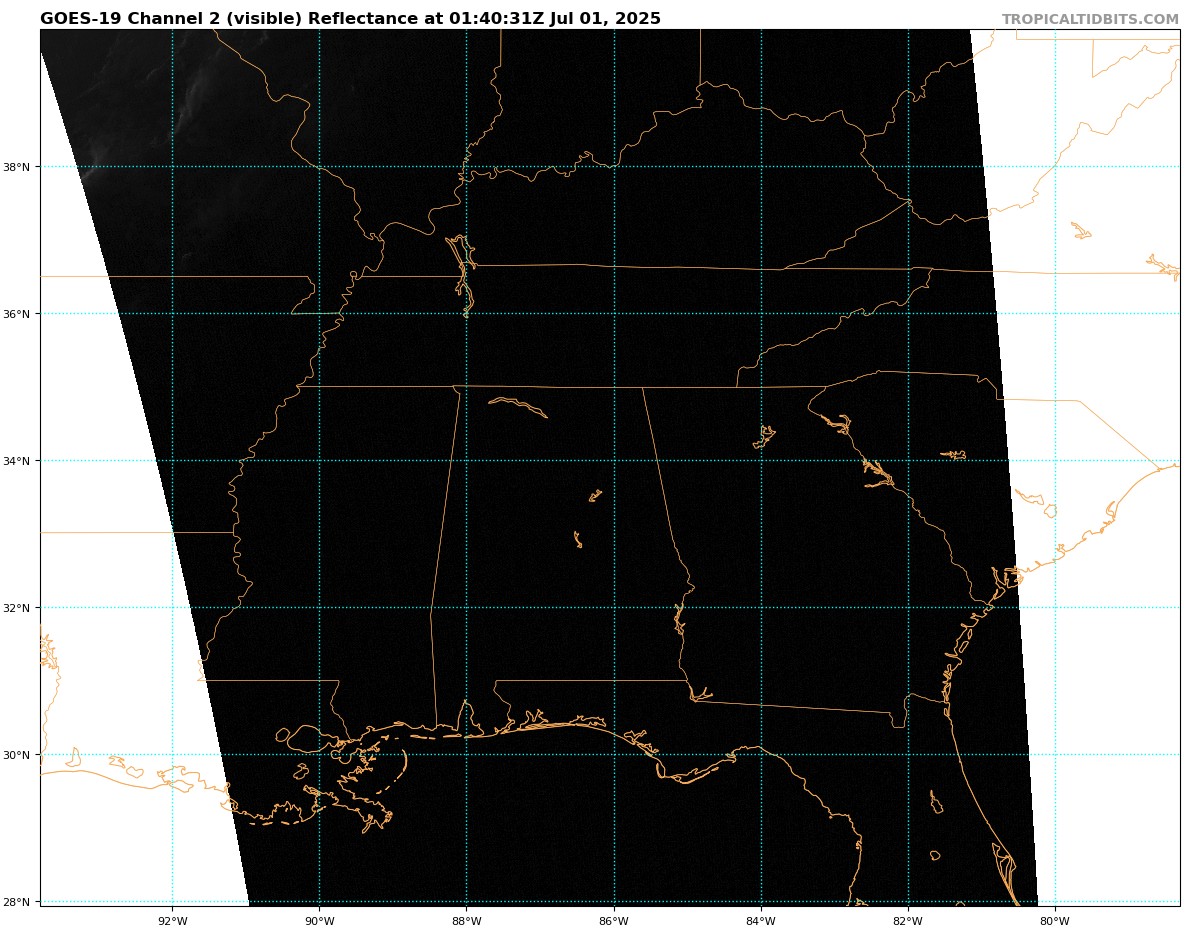Screen dimensions: 1200x929
Task: Click the 84°W longitude label
Action: [761, 921]
